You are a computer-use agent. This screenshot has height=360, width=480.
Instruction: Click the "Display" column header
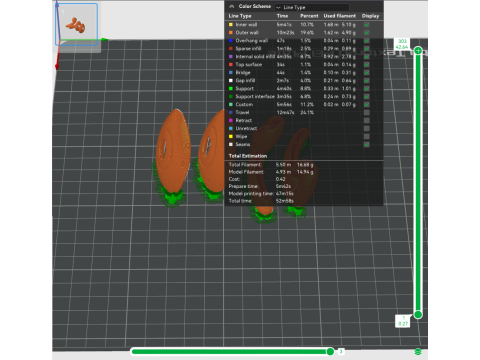click(x=370, y=16)
